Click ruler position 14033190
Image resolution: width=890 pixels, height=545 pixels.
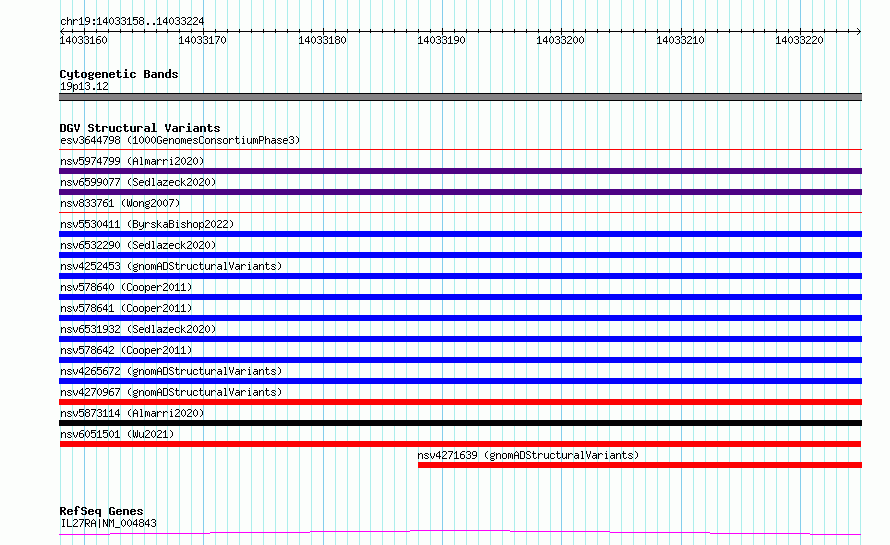click(442, 40)
